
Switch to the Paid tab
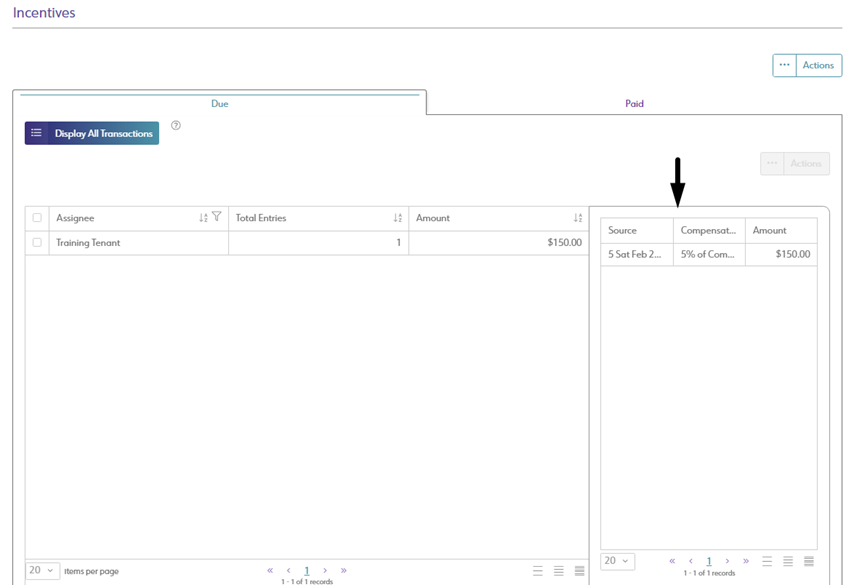[x=633, y=103]
